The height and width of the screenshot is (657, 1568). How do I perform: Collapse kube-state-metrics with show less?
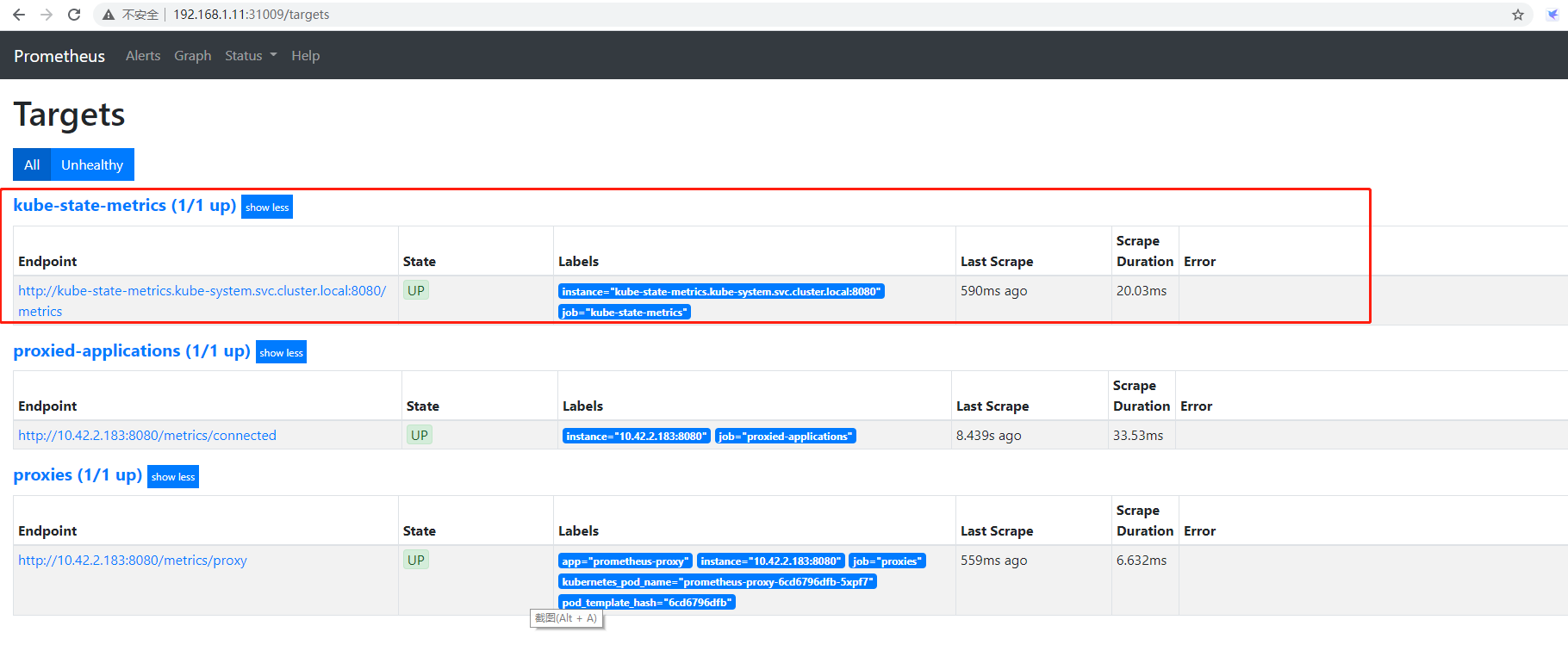click(267, 207)
